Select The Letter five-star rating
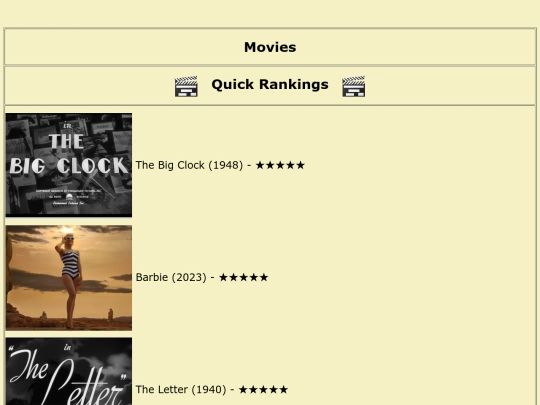 tap(263, 390)
